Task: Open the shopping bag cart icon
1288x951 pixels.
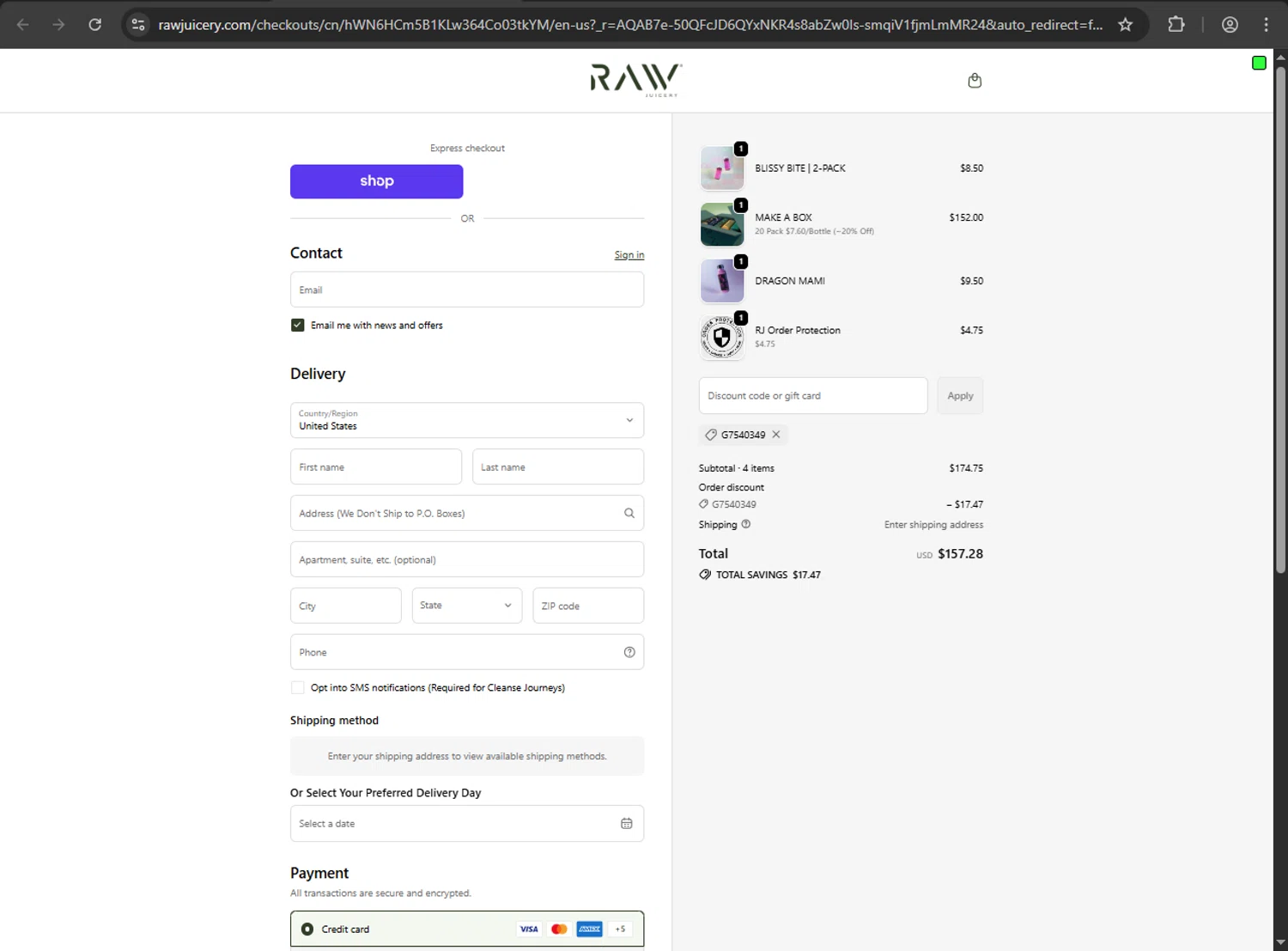Action: point(975,80)
